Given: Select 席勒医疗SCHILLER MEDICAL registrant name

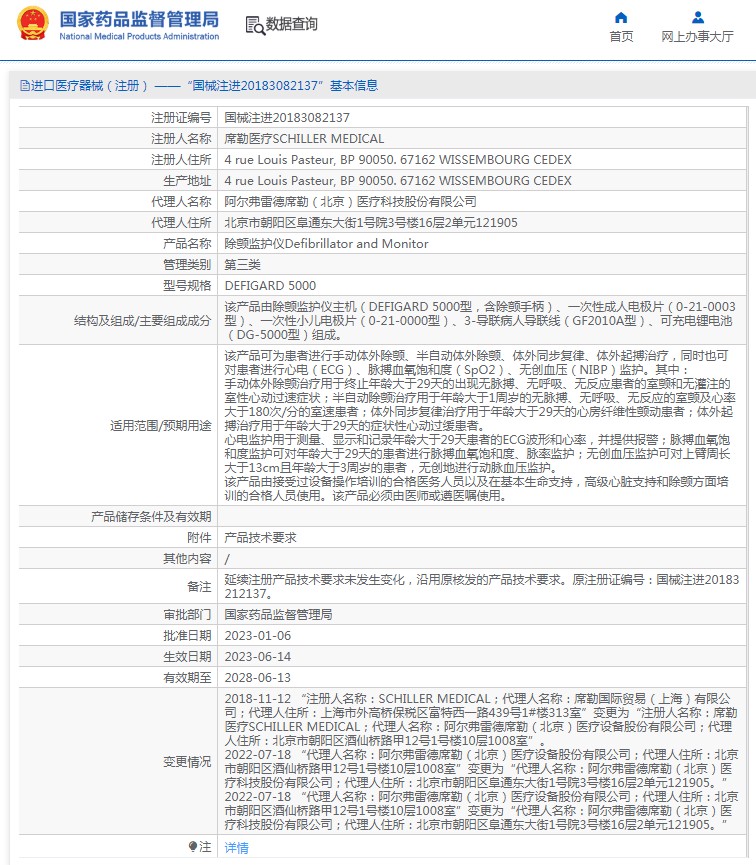Looking at the screenshot, I should tap(304, 138).
